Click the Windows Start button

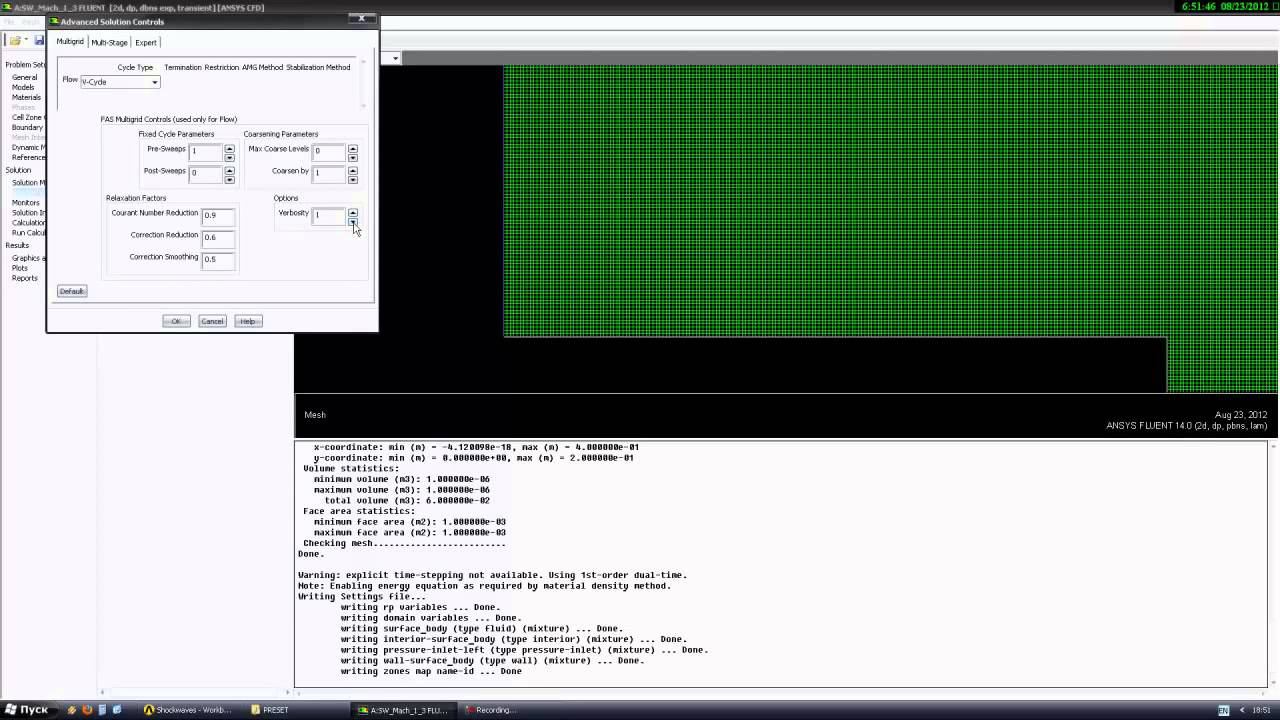click(26, 710)
